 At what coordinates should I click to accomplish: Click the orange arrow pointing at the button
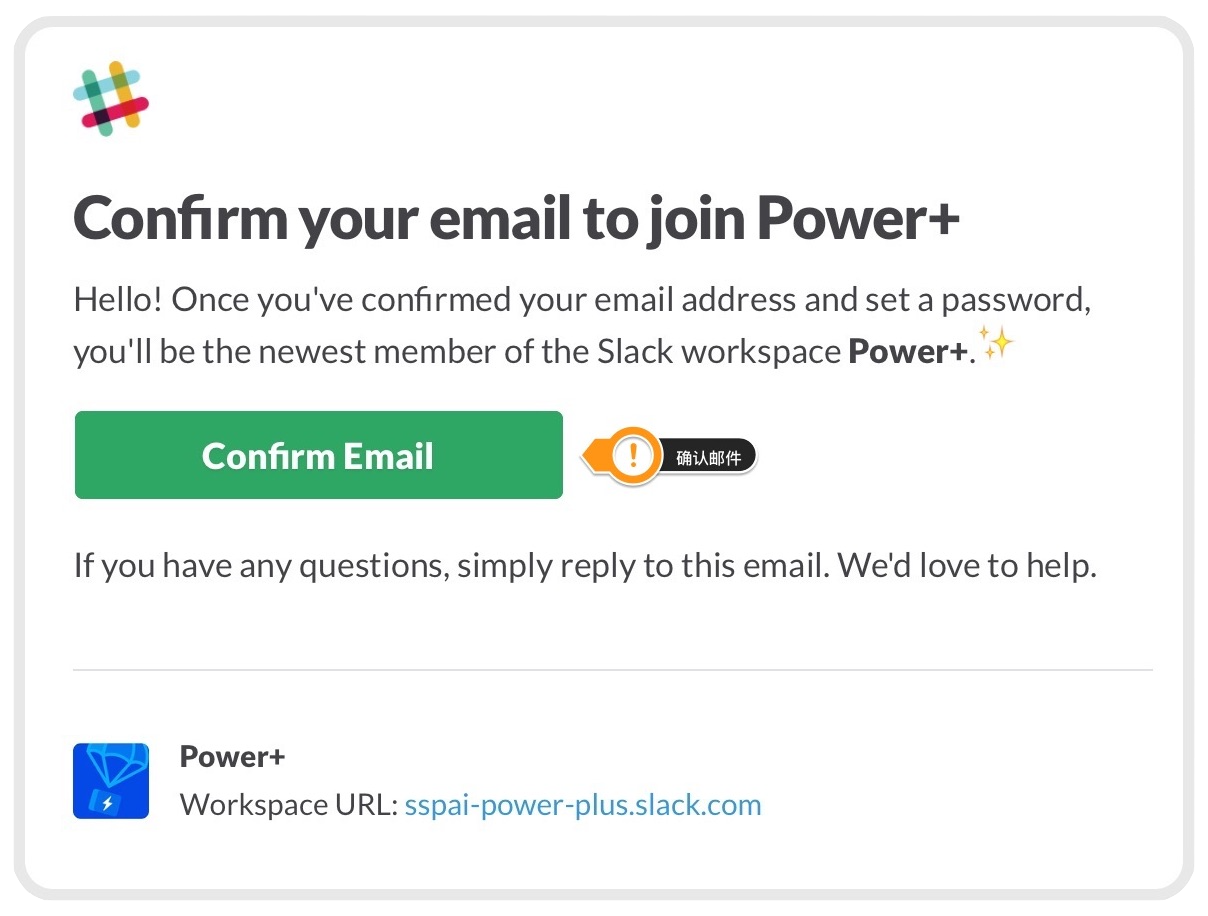tap(593, 457)
